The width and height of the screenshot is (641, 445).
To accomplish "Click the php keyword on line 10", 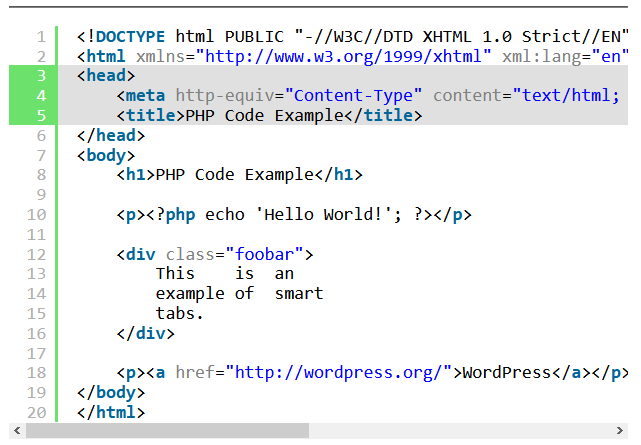I will [180, 215].
